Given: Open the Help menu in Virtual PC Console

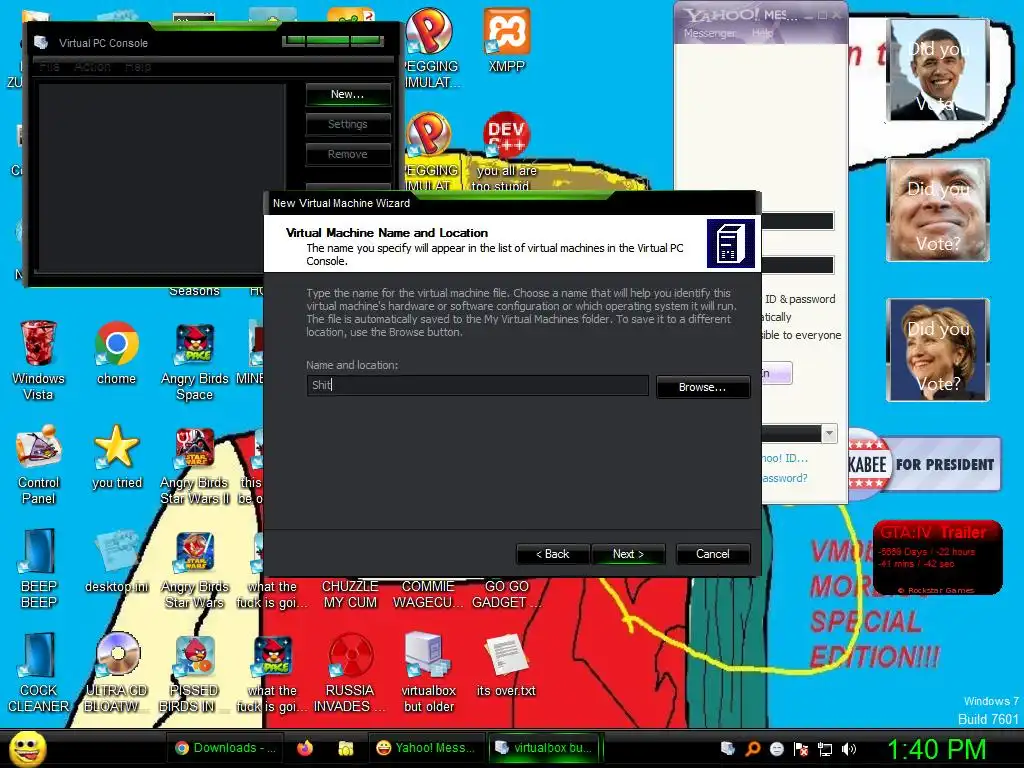Looking at the screenshot, I should [x=138, y=67].
